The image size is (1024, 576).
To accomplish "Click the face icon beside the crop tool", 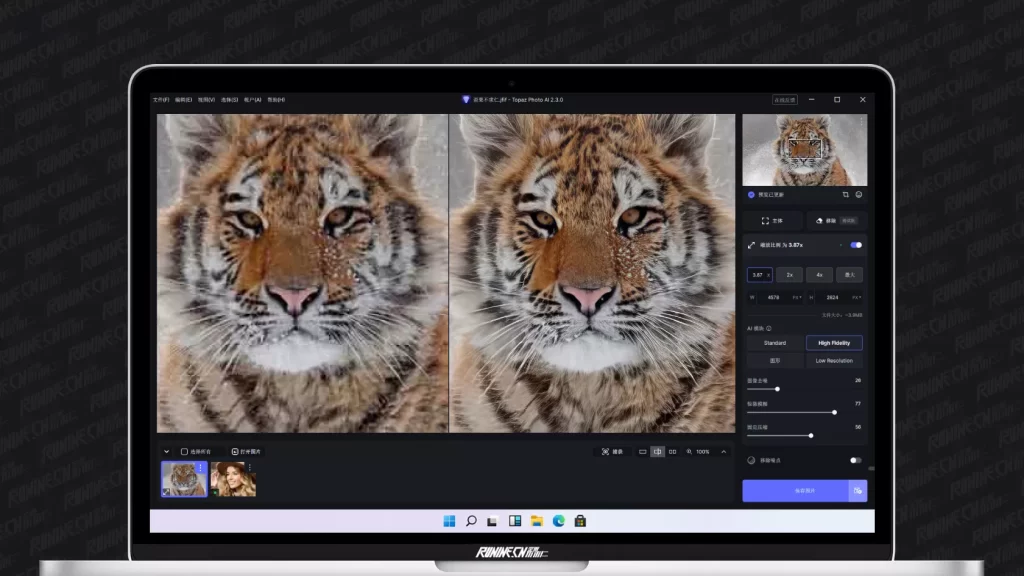I will [x=859, y=194].
